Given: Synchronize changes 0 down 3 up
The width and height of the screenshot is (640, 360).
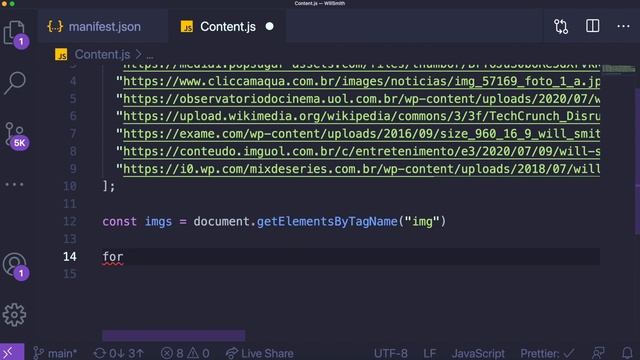Looking at the screenshot, I should (x=119, y=353).
